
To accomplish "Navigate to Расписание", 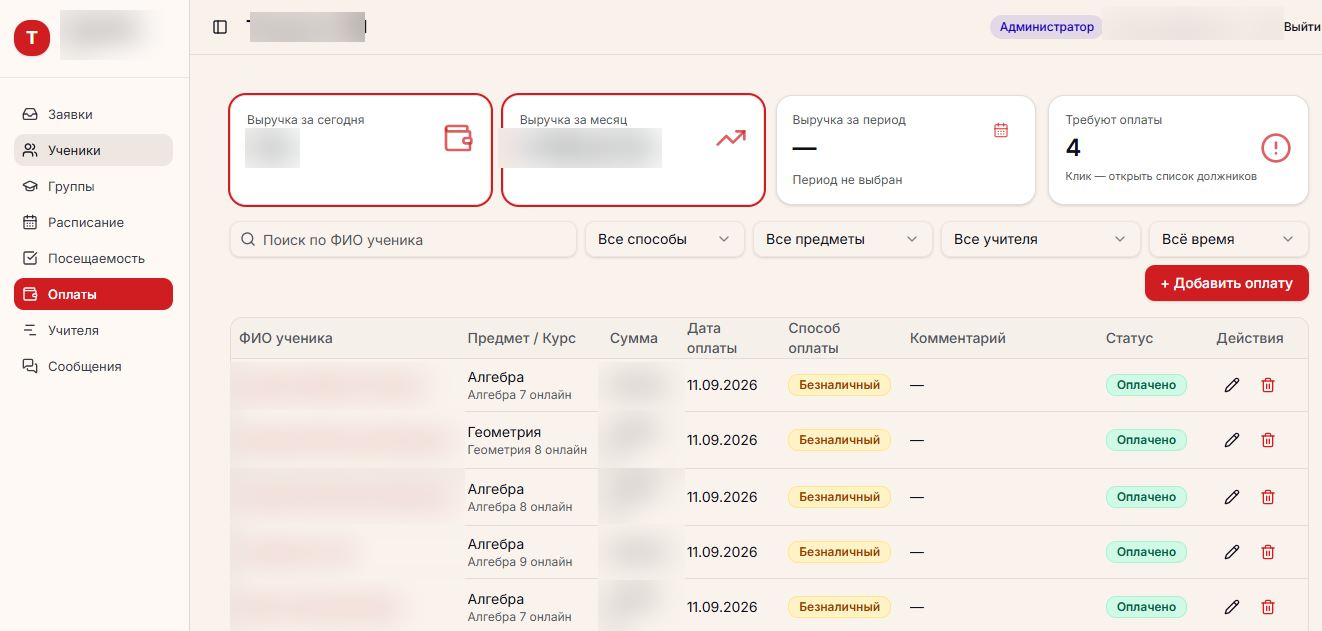I will (x=93, y=223).
